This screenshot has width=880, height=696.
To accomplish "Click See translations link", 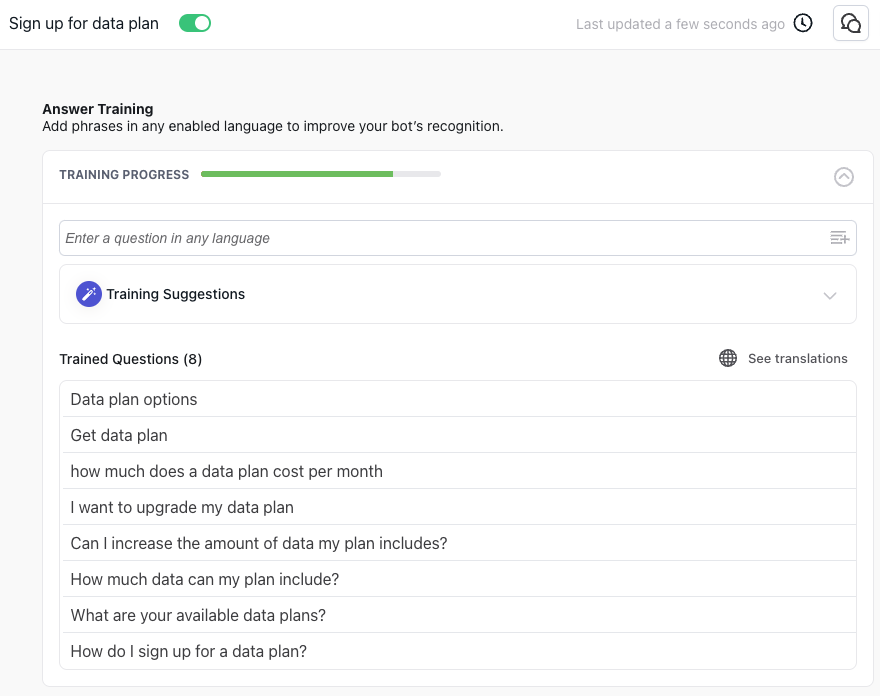I will click(797, 358).
